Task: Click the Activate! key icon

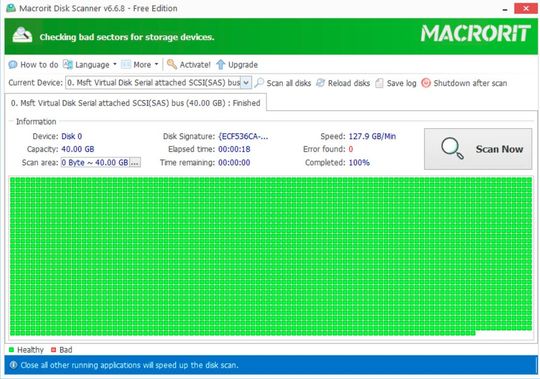Action: pos(172,64)
